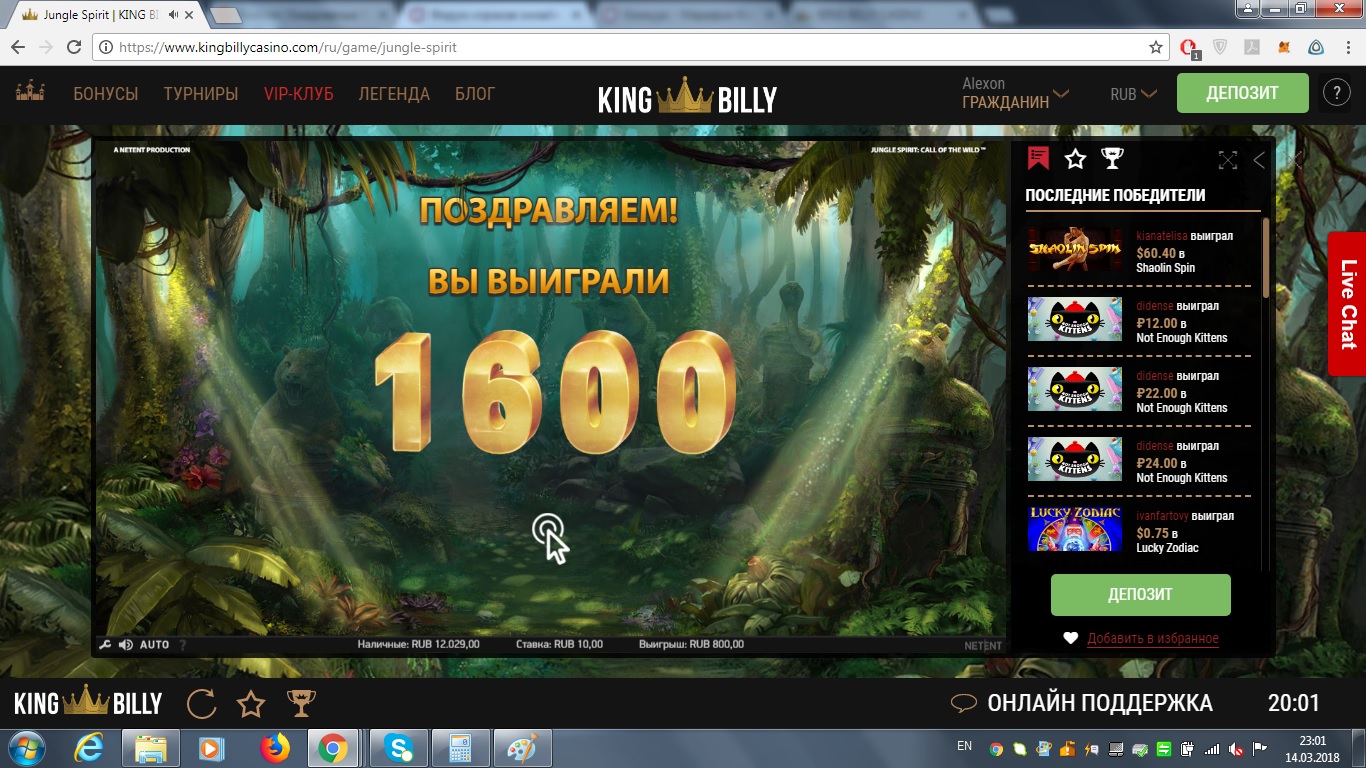
Task: Mute the Jungle Spirit tab audio
Action: (175, 15)
